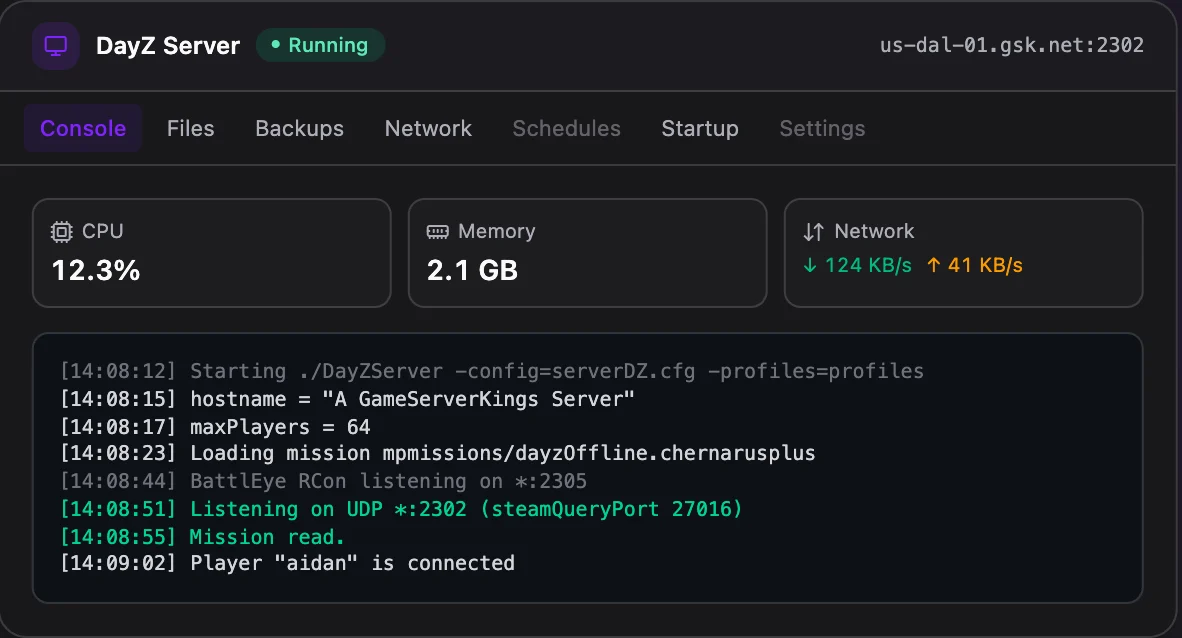Go to the Network tab

click(428, 128)
